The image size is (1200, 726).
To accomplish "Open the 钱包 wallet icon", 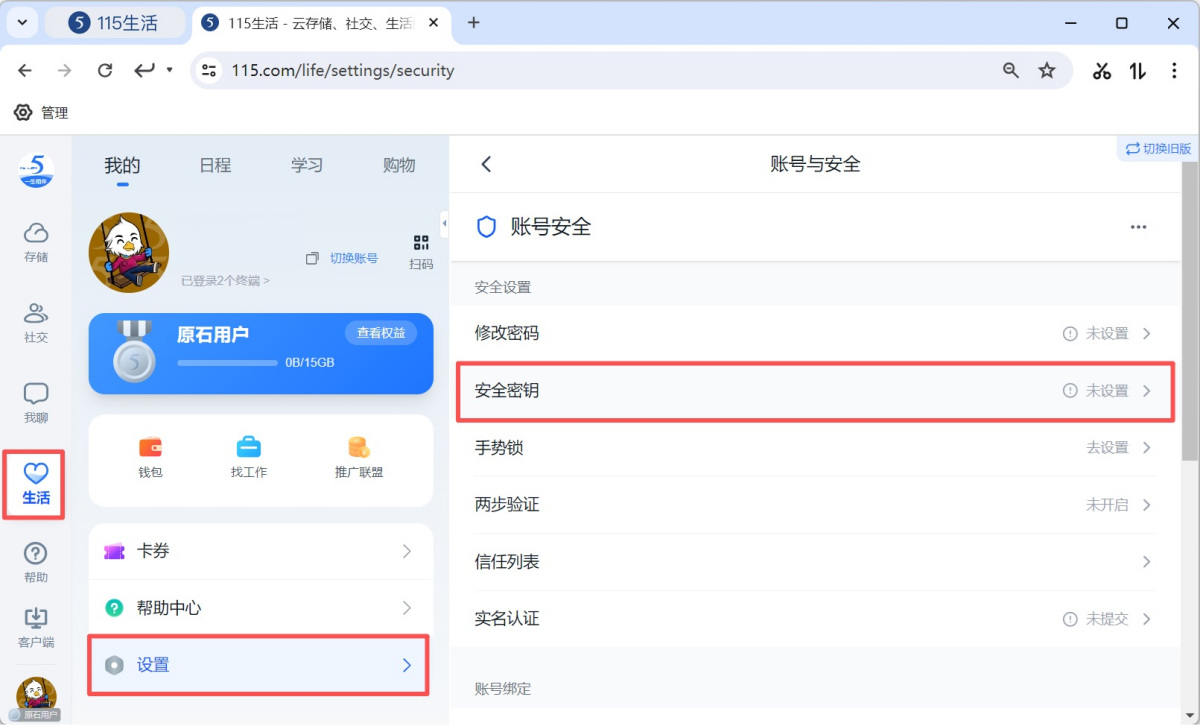I will 150,456.
